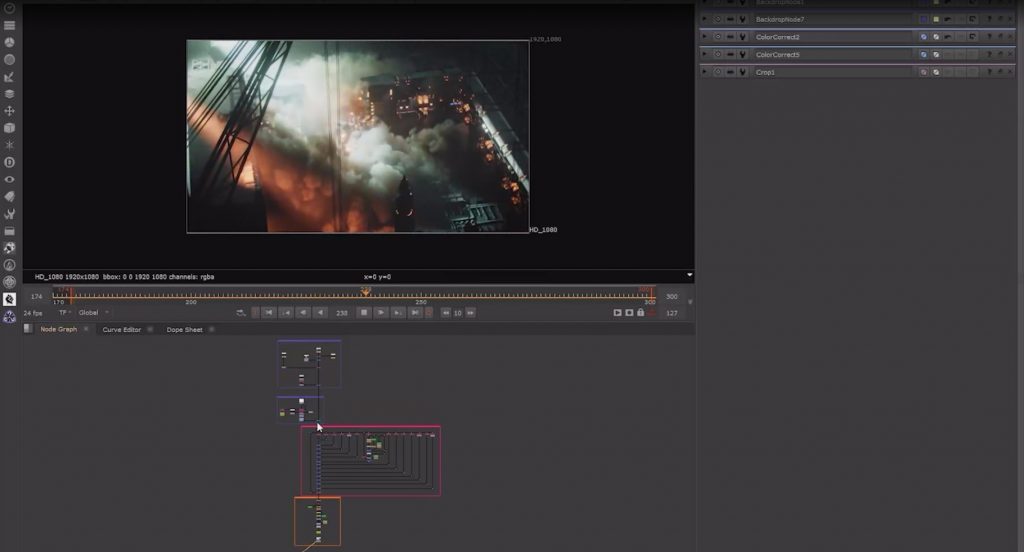Switch to the Node Graph tab

click(x=58, y=329)
